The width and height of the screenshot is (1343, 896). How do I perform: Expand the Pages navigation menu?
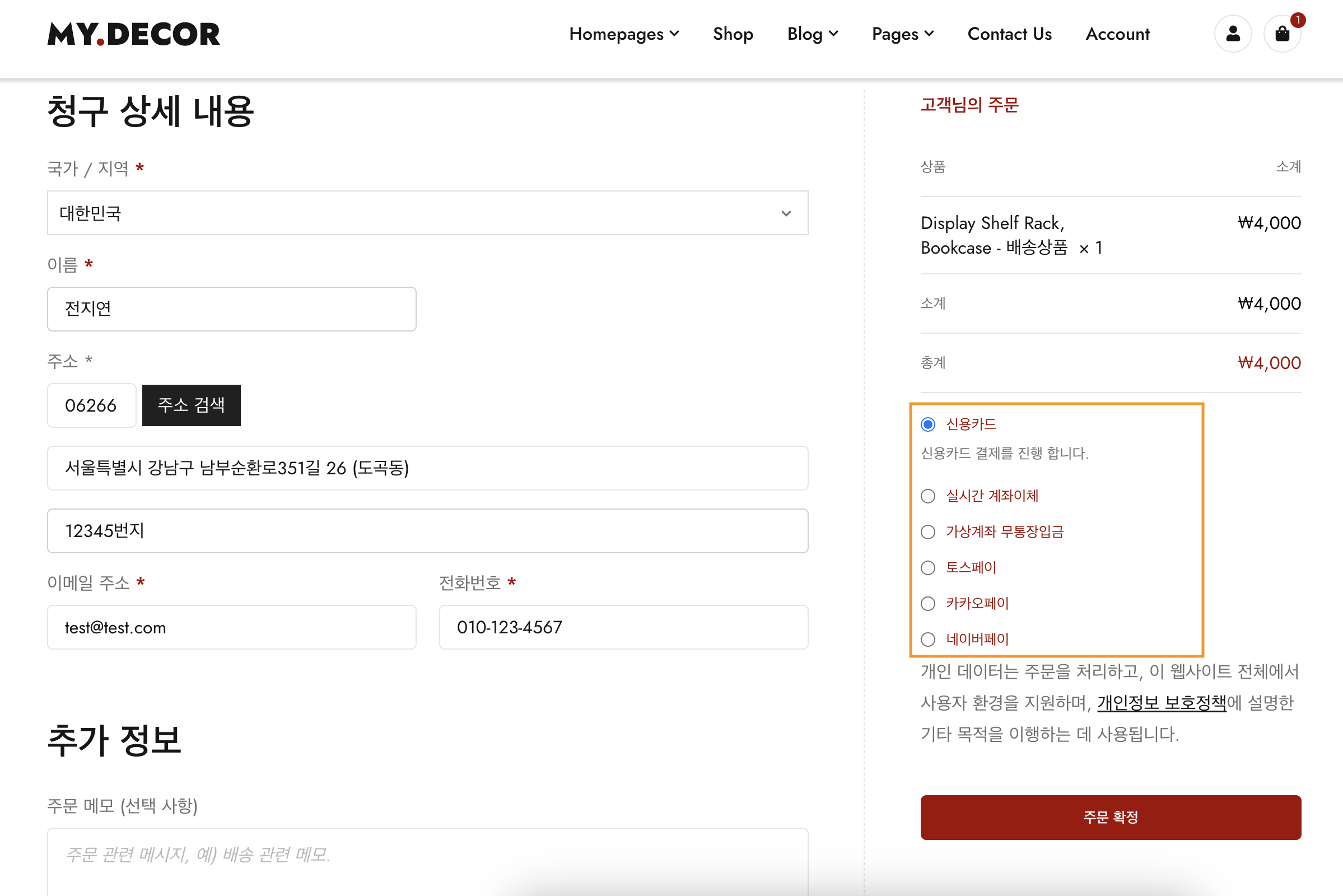click(x=902, y=34)
